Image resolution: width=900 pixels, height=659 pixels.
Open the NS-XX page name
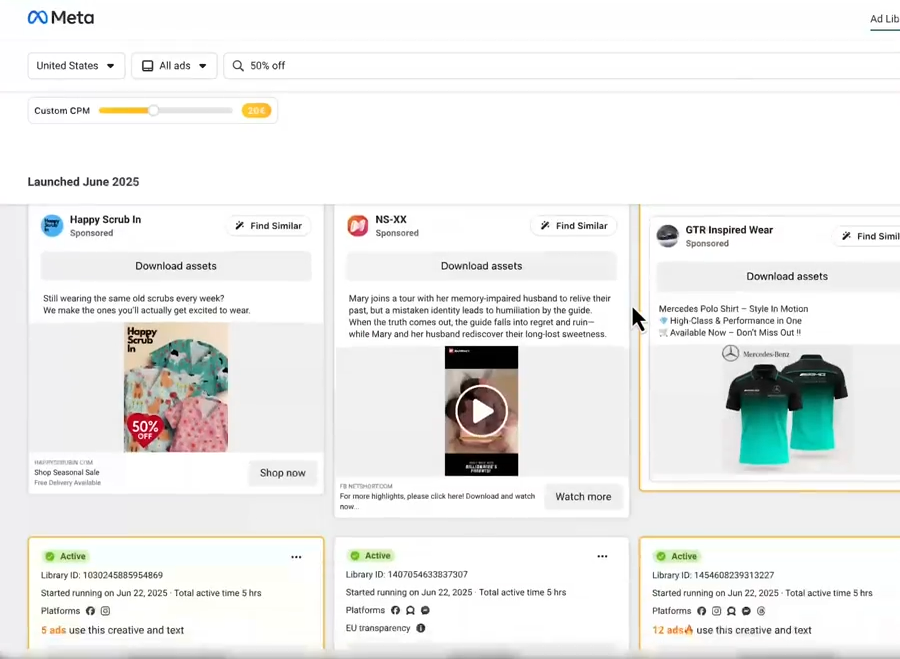click(x=391, y=219)
